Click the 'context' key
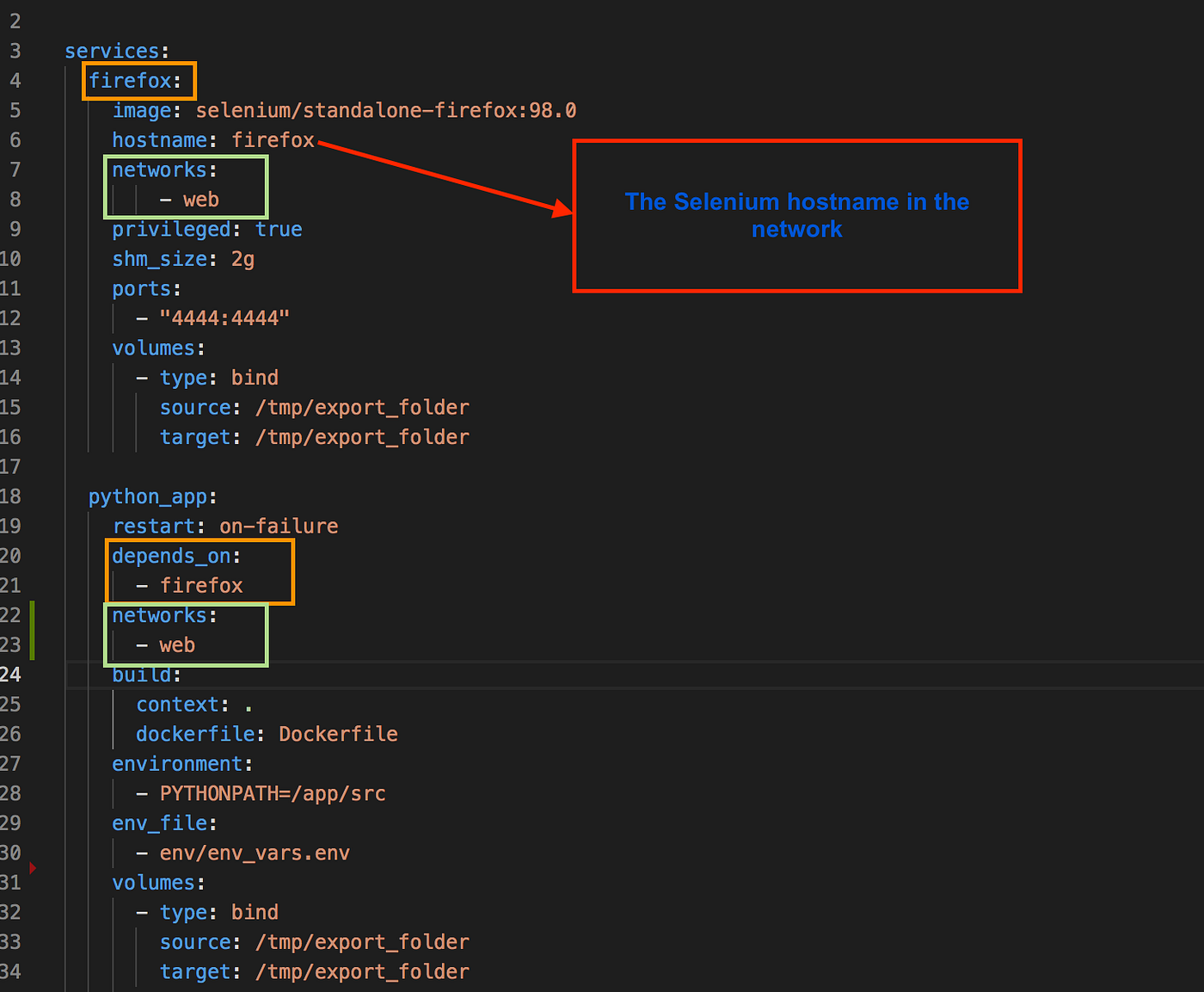 point(177,705)
